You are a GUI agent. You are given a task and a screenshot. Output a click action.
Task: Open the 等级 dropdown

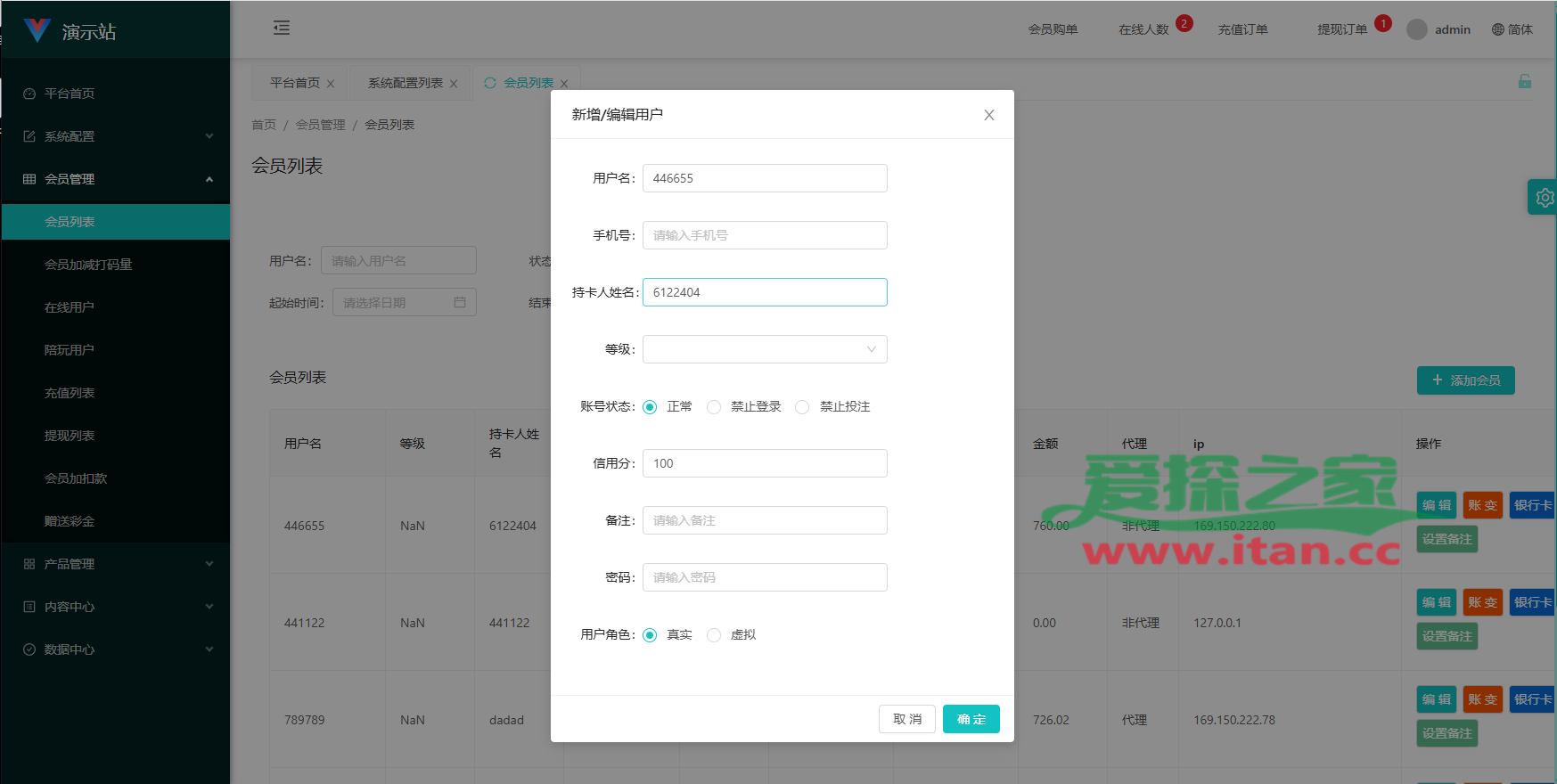click(x=765, y=349)
